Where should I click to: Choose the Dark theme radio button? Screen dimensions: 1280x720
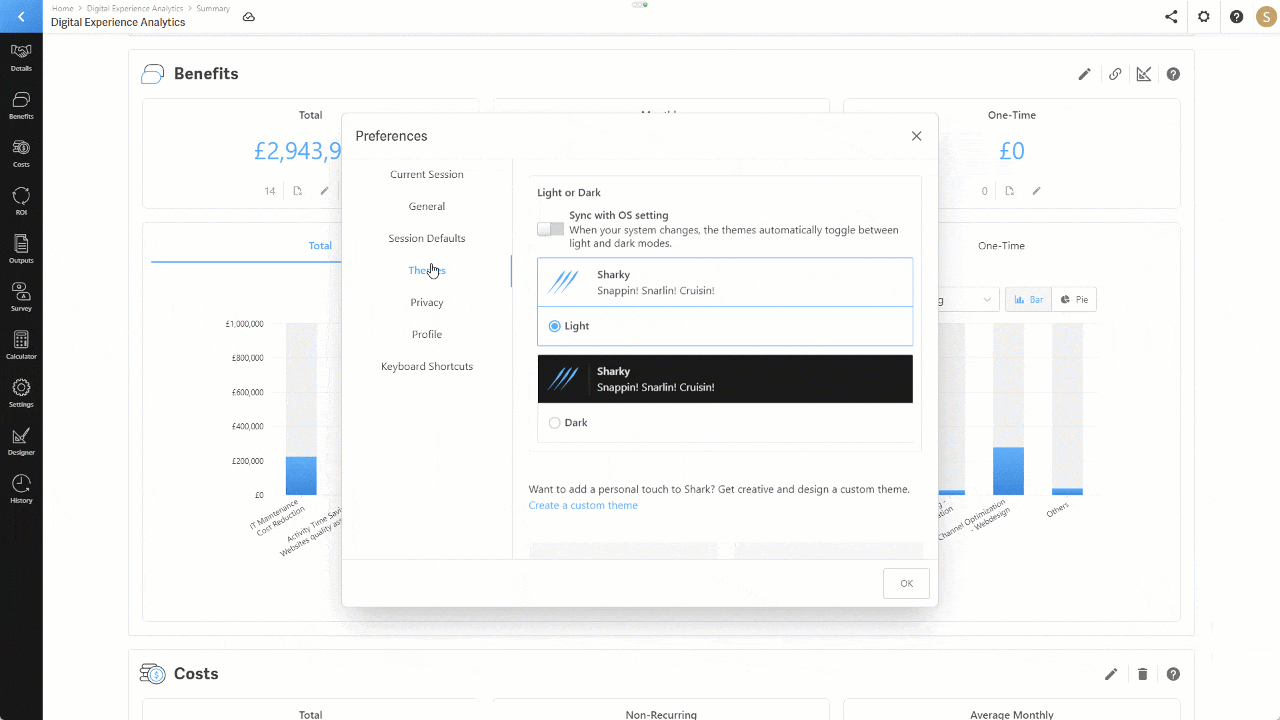point(554,422)
